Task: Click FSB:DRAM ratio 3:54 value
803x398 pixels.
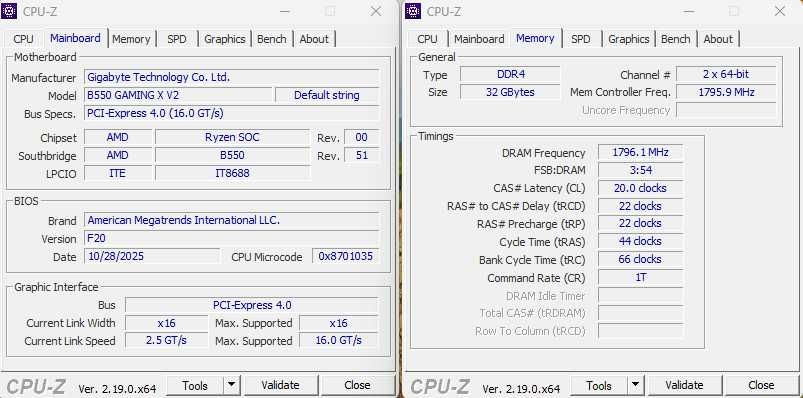Action: tap(640, 170)
